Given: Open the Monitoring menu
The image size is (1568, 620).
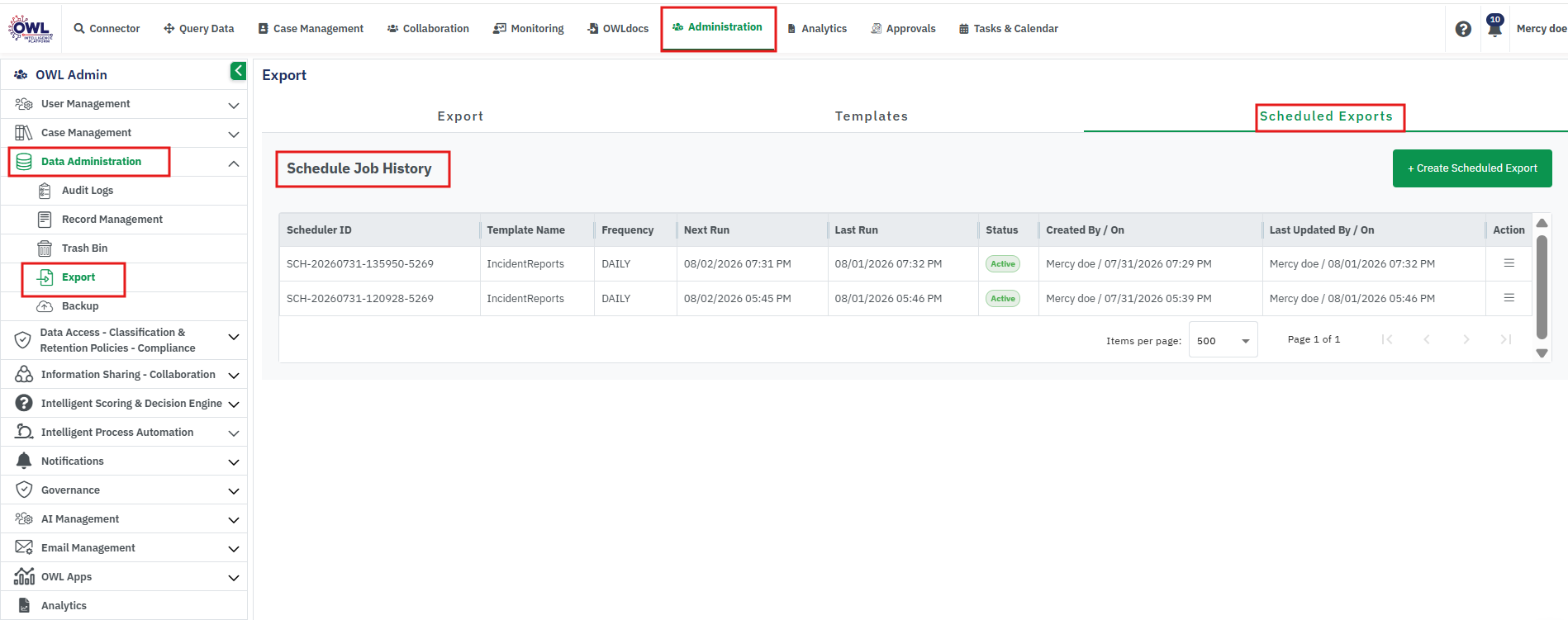Looking at the screenshot, I should tap(529, 29).
